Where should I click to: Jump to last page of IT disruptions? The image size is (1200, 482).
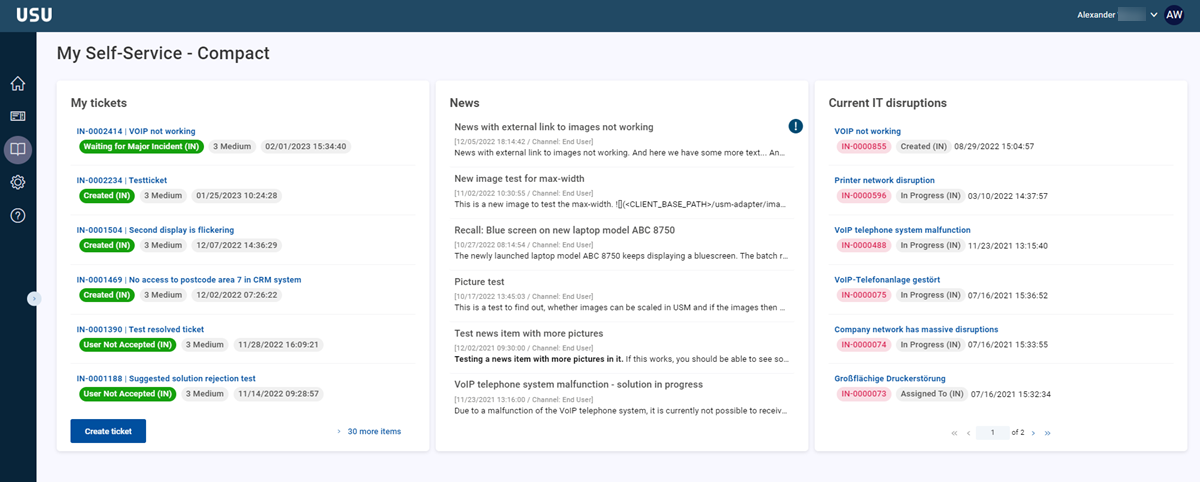1047,433
